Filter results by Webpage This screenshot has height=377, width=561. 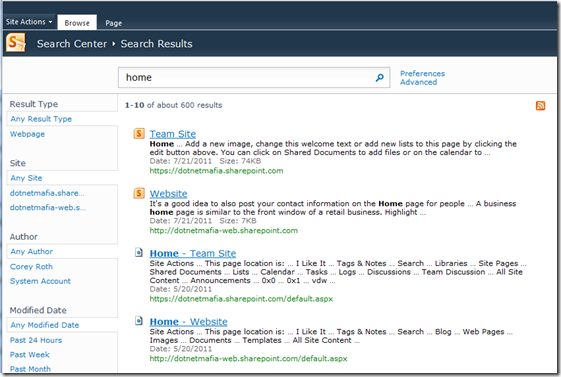tap(28, 134)
